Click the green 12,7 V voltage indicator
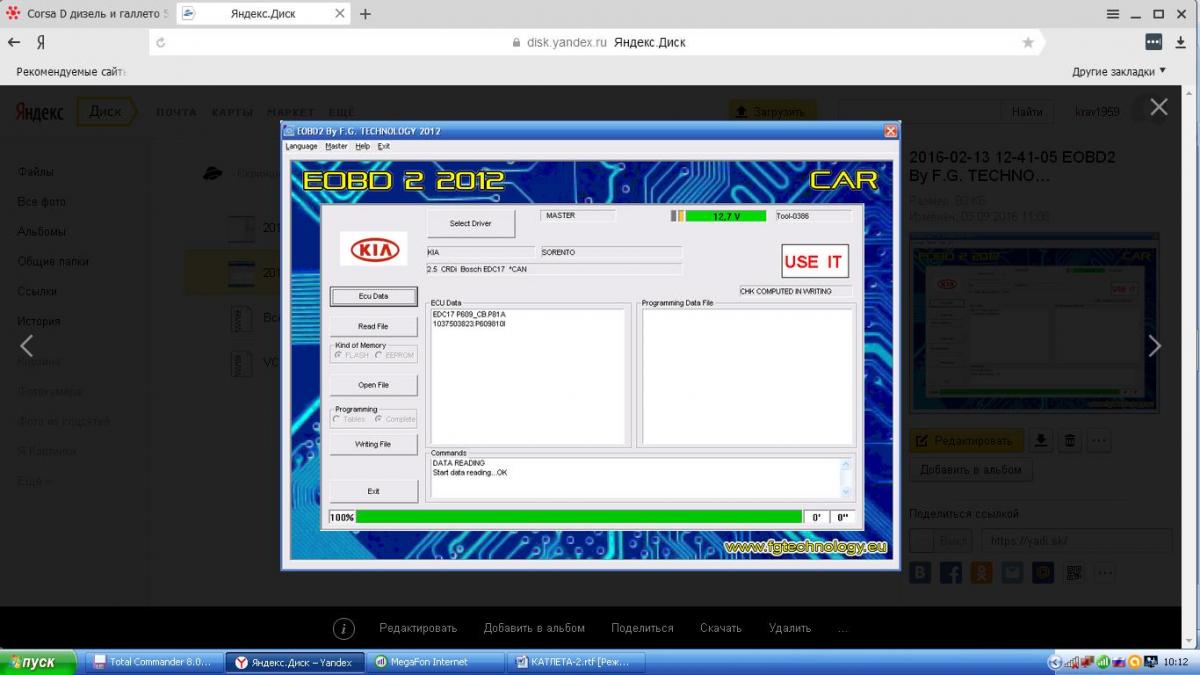1200x675 pixels. coord(726,216)
